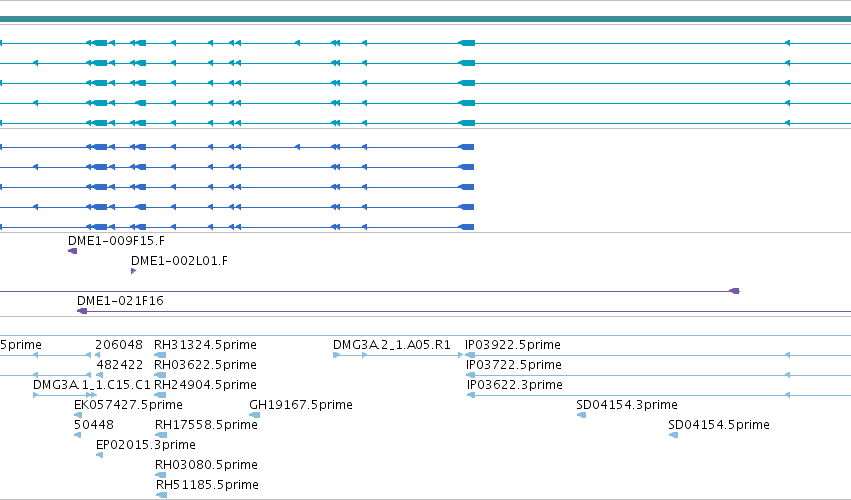Click the arrow block under RH03622.5prime
The width and height of the screenshot is (851, 500).
(x=160, y=375)
